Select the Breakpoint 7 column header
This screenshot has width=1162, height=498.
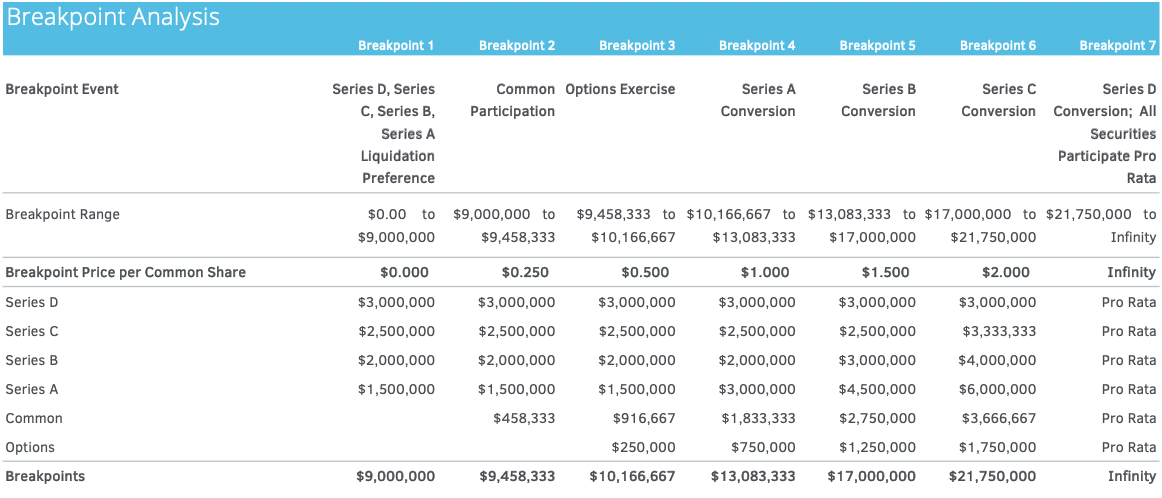pos(1118,45)
